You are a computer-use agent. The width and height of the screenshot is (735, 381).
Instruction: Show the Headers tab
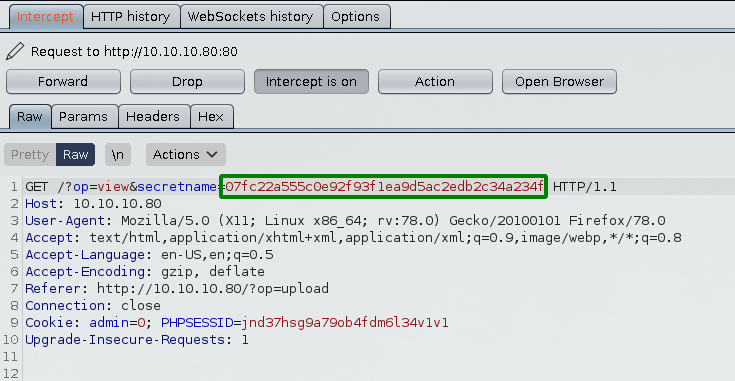pos(153,117)
